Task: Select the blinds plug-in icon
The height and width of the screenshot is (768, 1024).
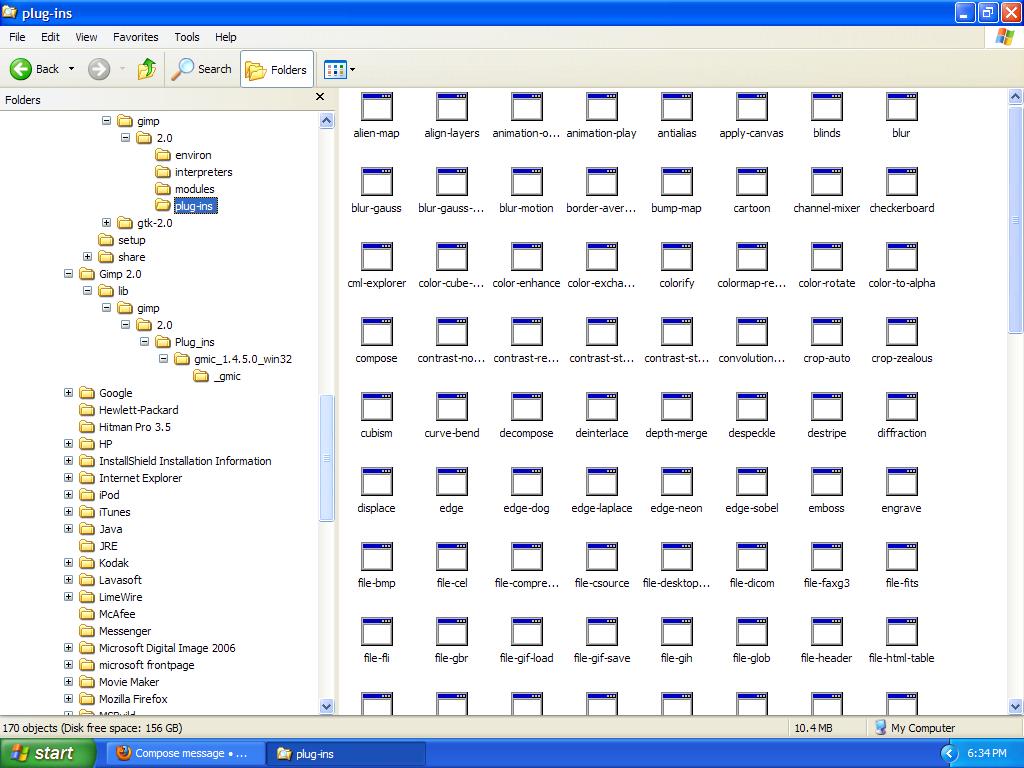Action: 827,106
